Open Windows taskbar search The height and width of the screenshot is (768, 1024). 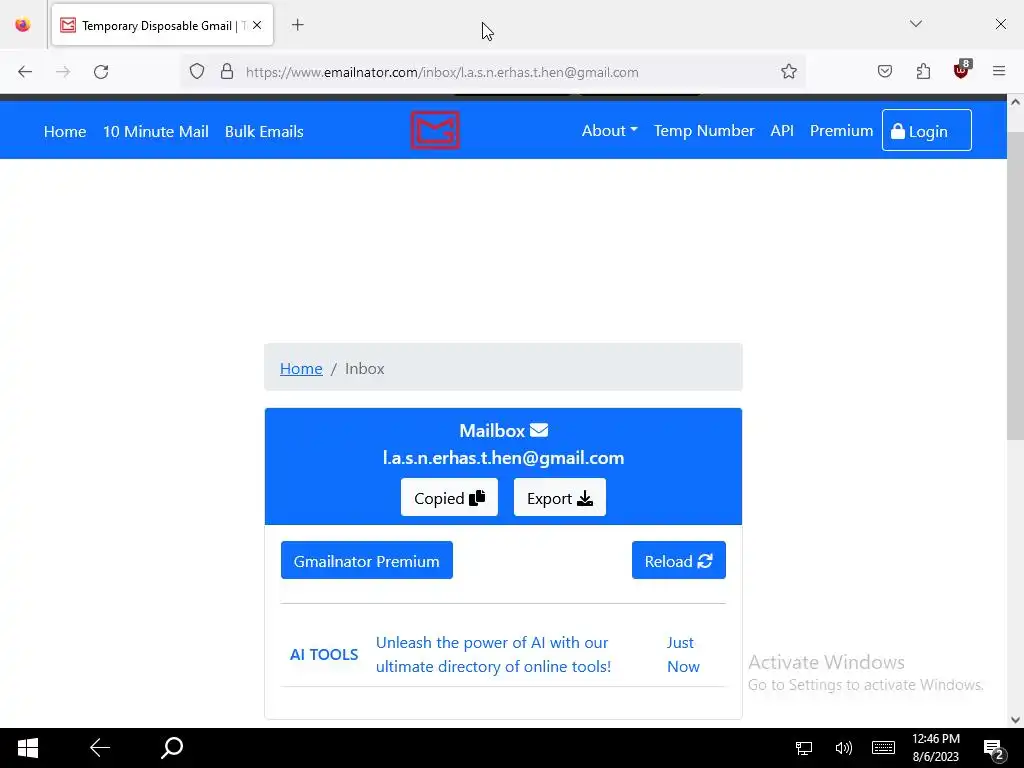172,747
